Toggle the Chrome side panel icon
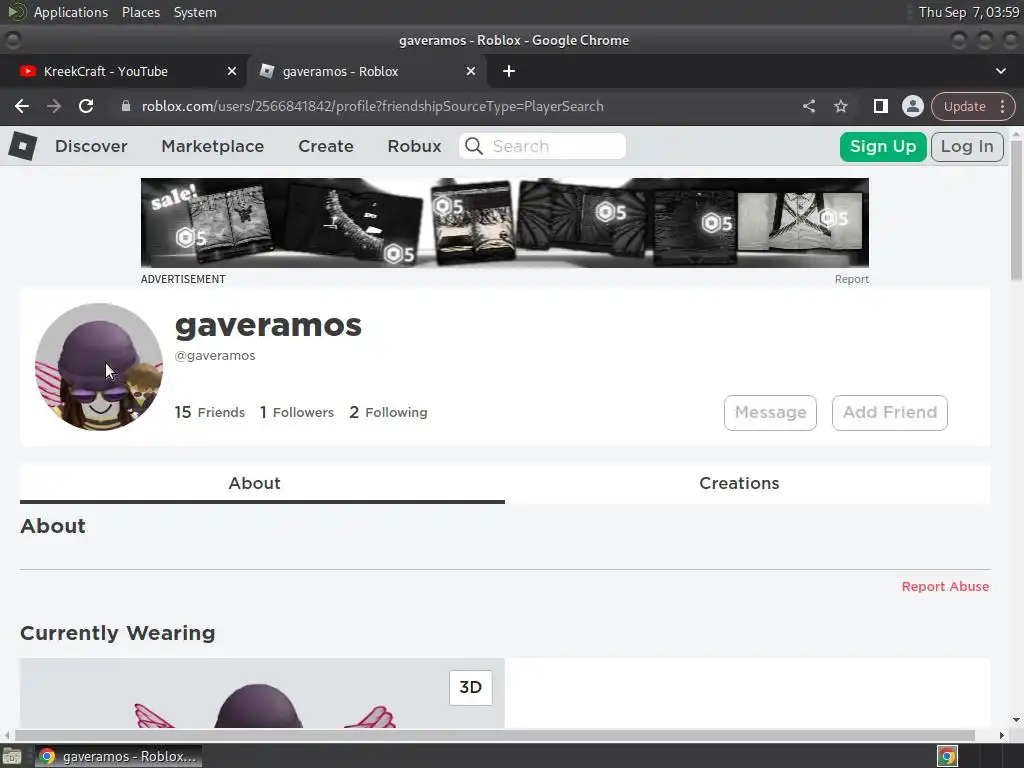Image resolution: width=1024 pixels, height=768 pixels. [x=880, y=106]
